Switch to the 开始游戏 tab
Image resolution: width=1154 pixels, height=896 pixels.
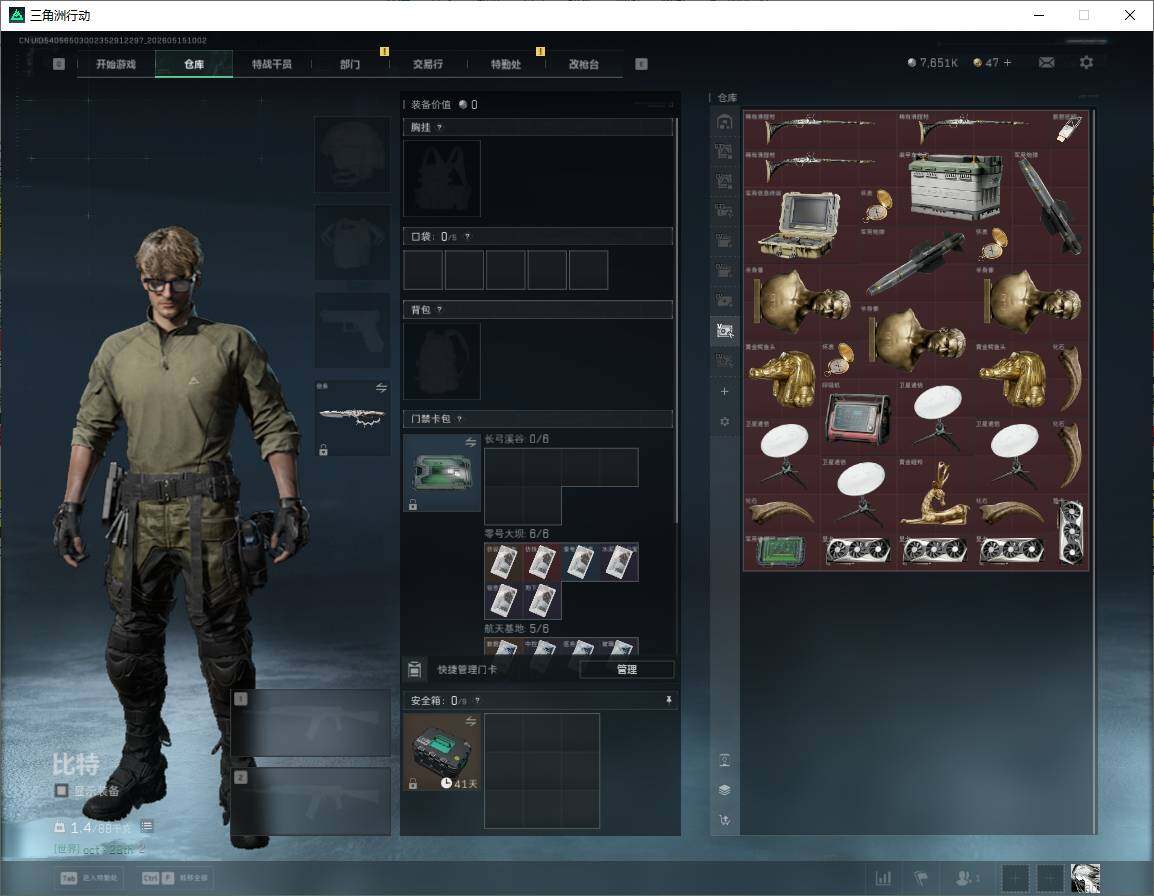click(x=116, y=64)
